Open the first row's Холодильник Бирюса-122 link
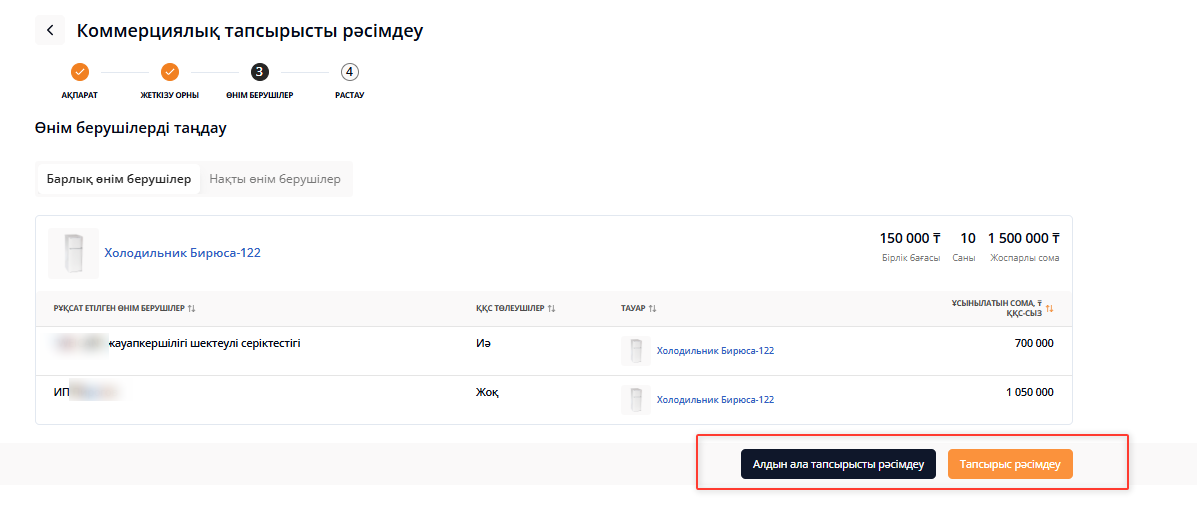 714,351
